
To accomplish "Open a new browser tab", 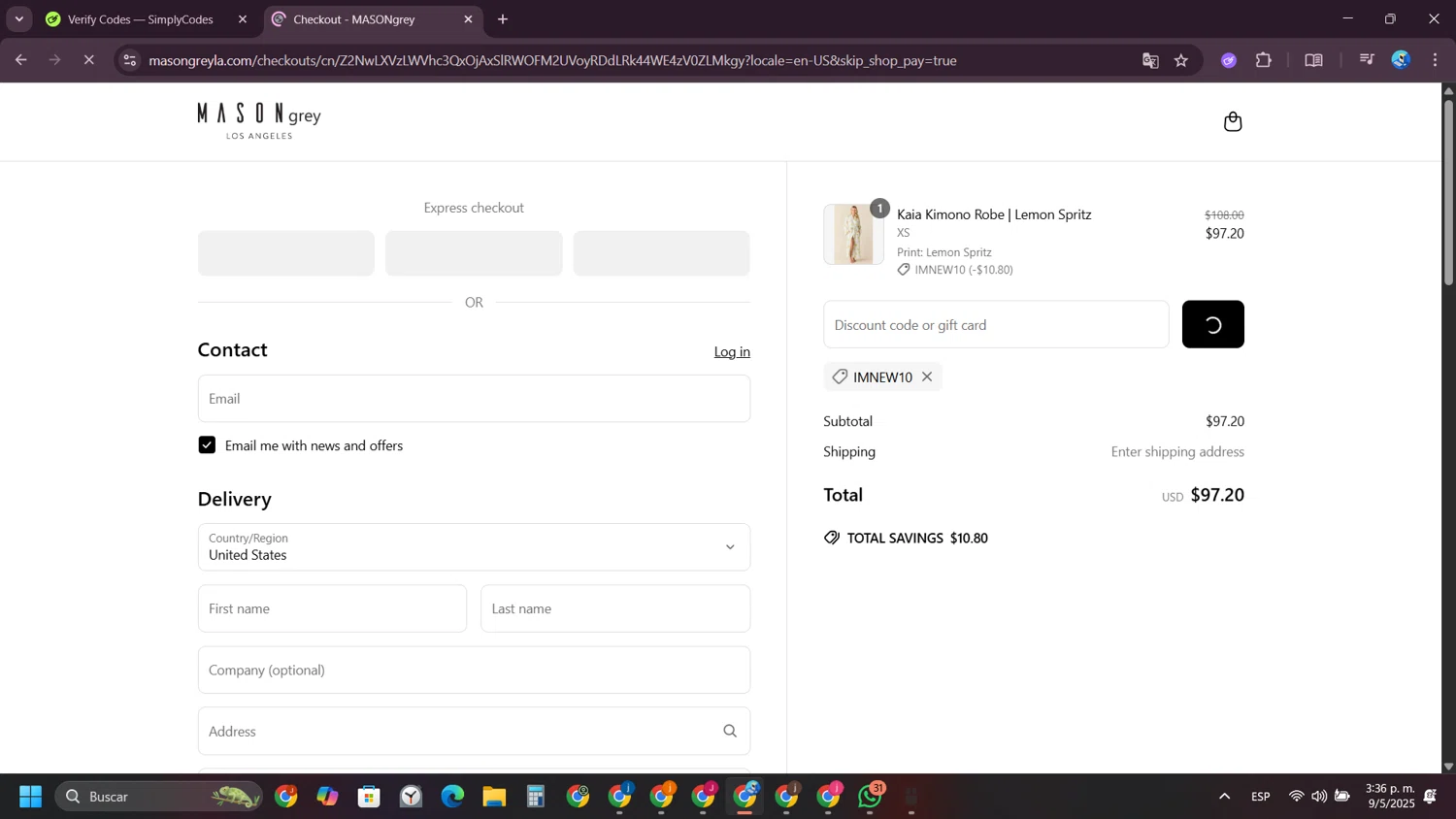I will 503,19.
